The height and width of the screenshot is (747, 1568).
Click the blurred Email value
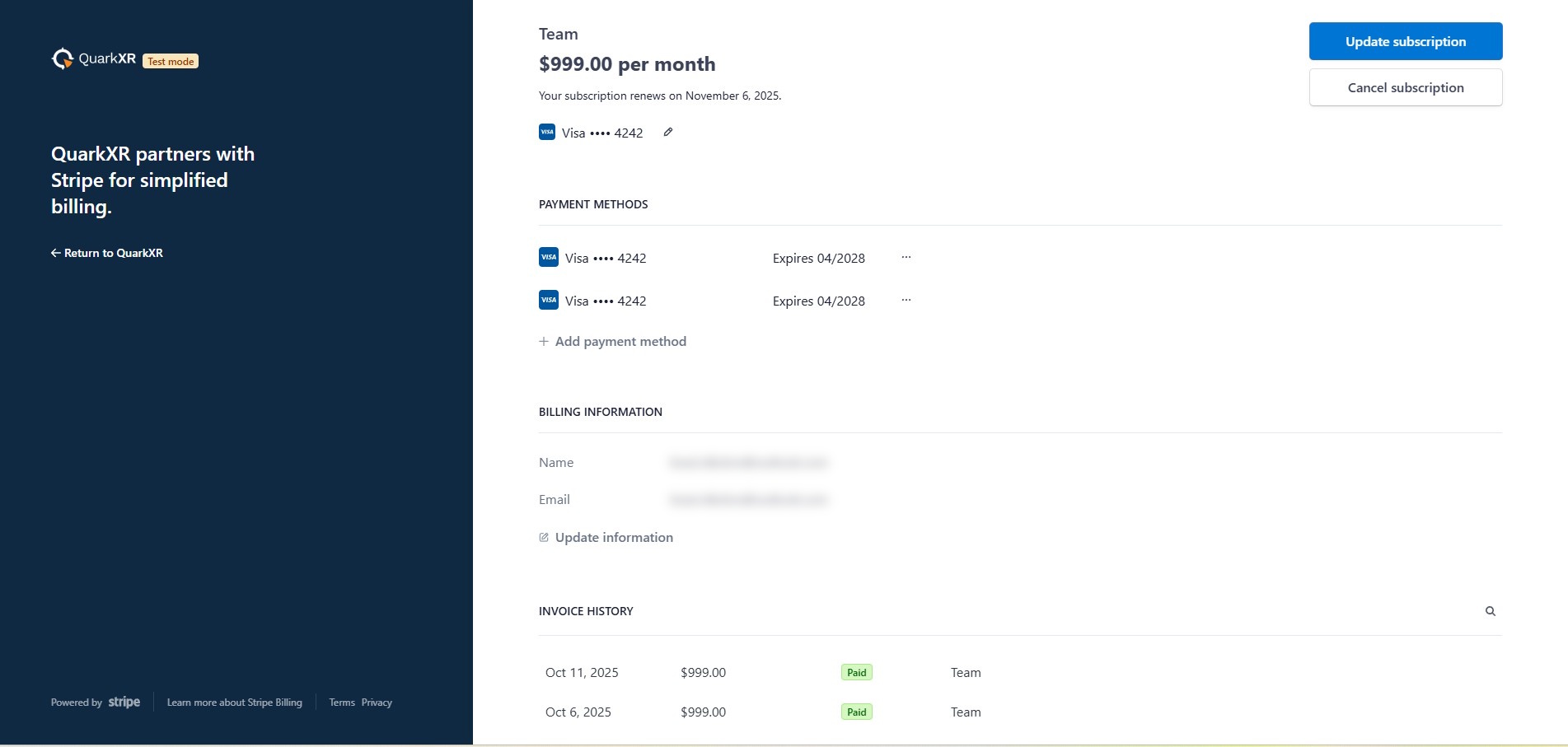748,500
